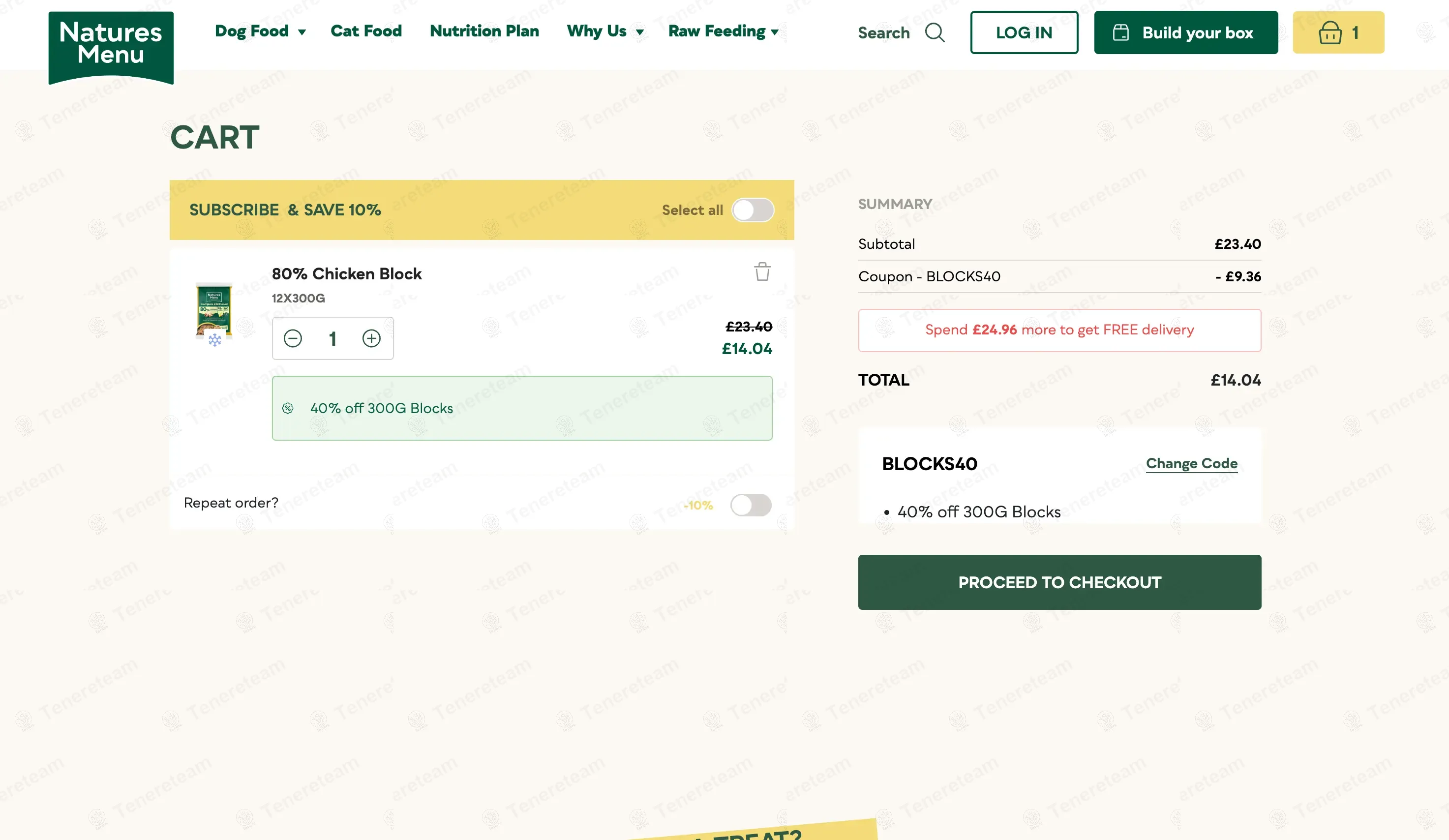Expand the Dog Food dropdown arrow
Screen dimensions: 1449x840
click(x=302, y=32)
